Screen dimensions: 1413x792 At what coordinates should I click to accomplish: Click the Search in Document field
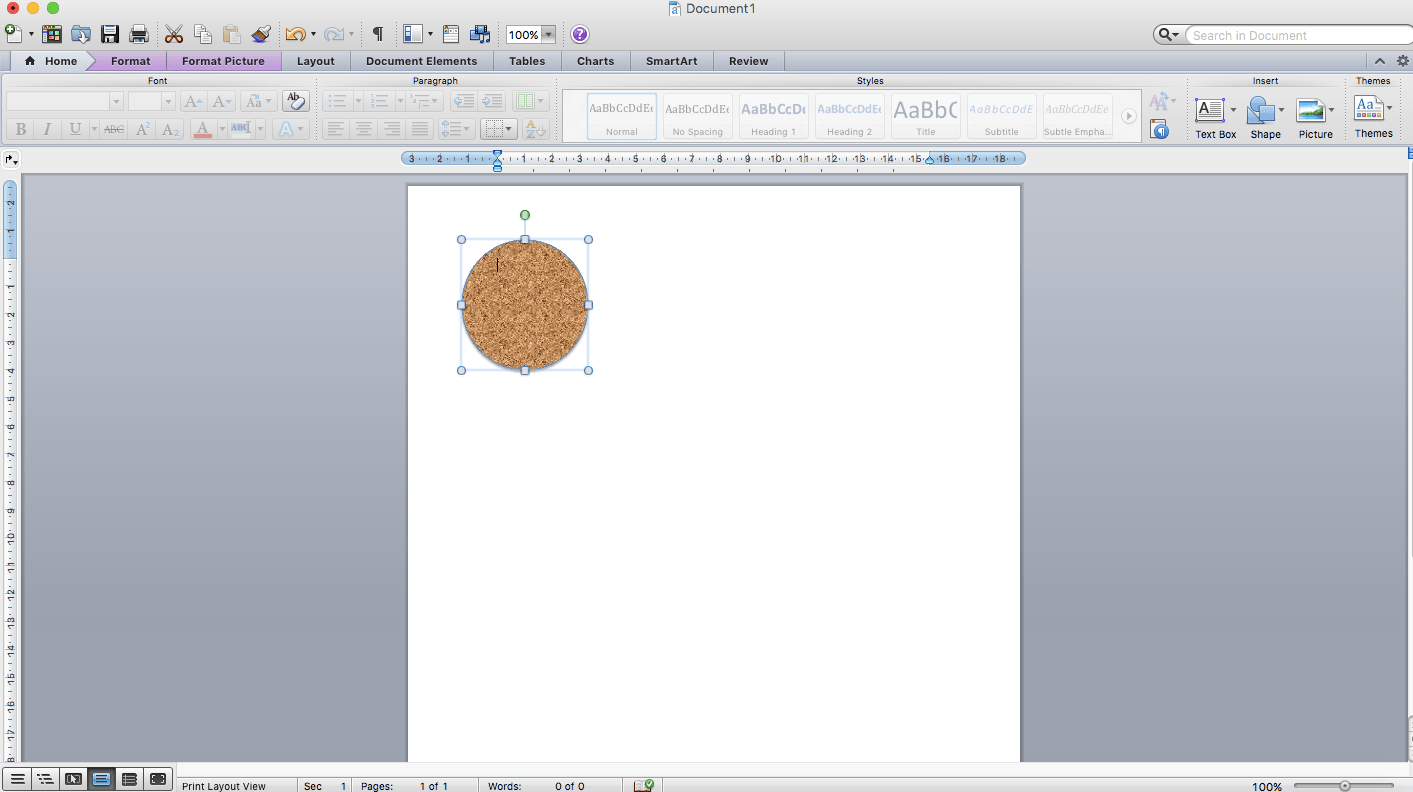[1290, 35]
